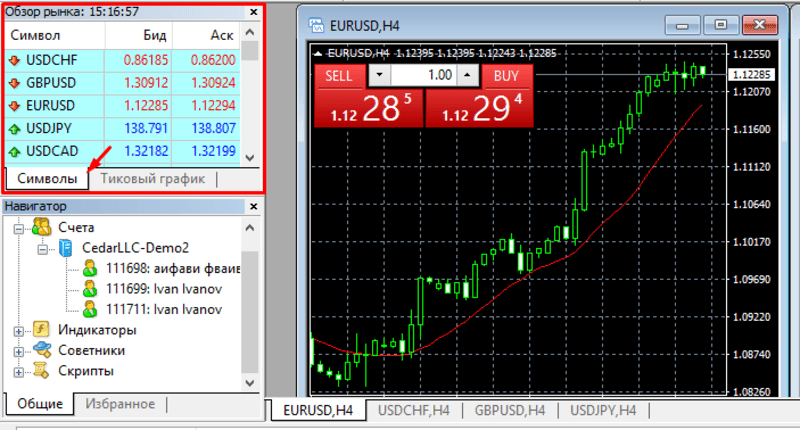Select the EURUSD,H4 chart tab

[x=318, y=410]
